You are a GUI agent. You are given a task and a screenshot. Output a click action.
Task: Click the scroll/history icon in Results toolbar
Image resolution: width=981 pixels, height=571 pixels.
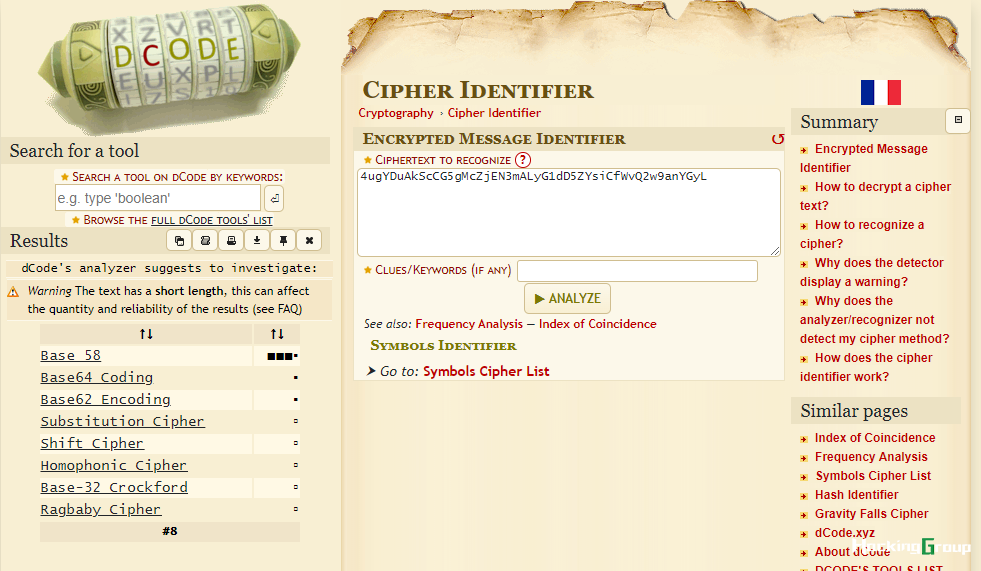205,241
